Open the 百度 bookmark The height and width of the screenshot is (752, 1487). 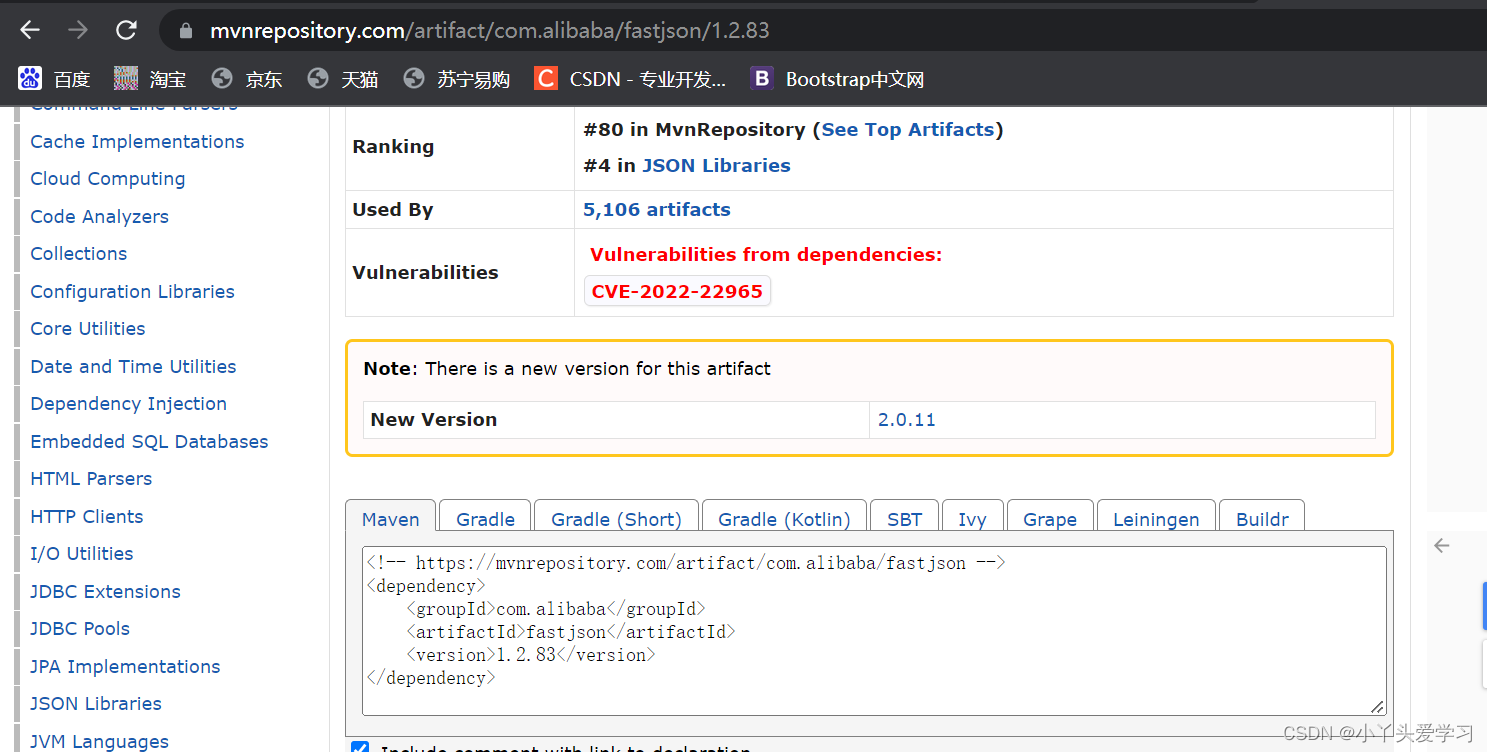[54, 79]
